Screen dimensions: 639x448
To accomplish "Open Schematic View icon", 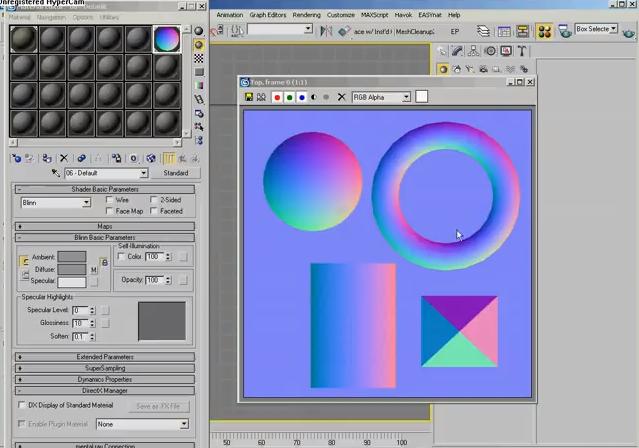I will [522, 31].
